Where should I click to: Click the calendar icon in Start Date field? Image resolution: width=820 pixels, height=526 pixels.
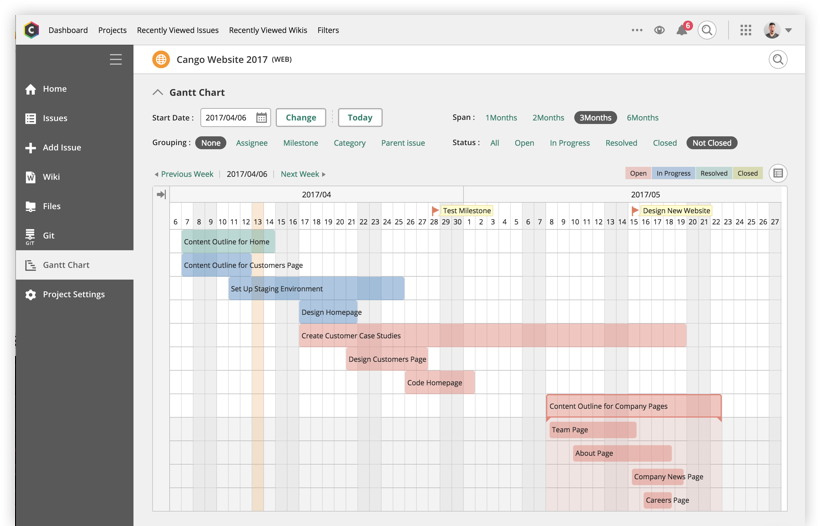[x=262, y=117]
